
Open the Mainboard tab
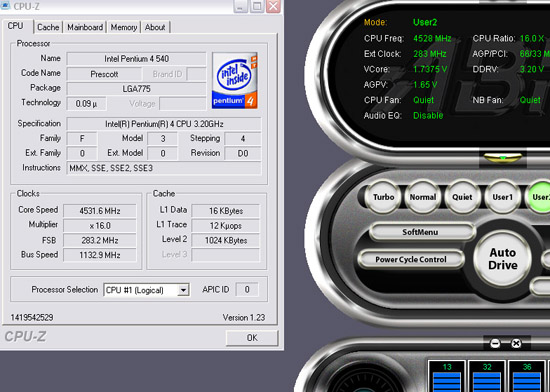(85, 27)
